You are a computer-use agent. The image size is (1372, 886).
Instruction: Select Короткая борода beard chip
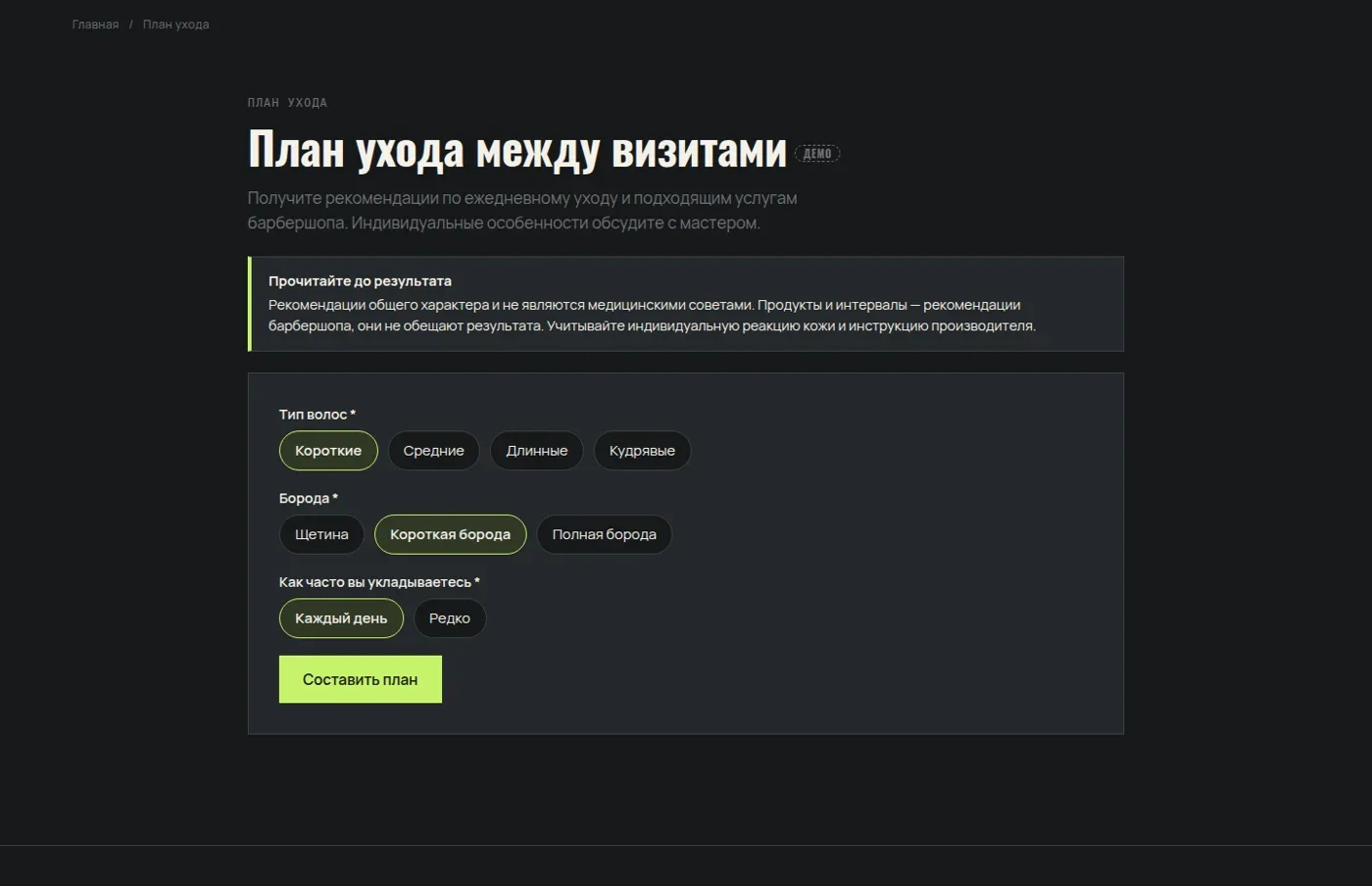click(x=451, y=534)
